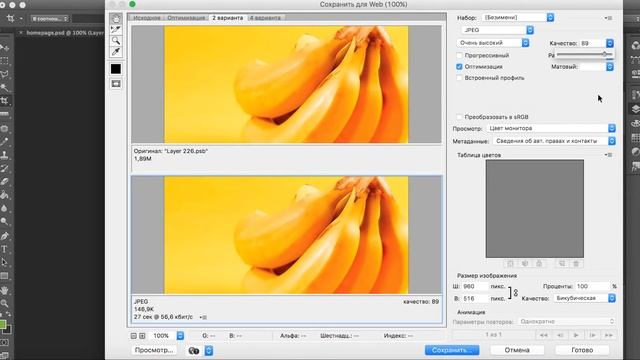Click the animation play button
The height and width of the screenshot is (360, 640).
pos(576,335)
